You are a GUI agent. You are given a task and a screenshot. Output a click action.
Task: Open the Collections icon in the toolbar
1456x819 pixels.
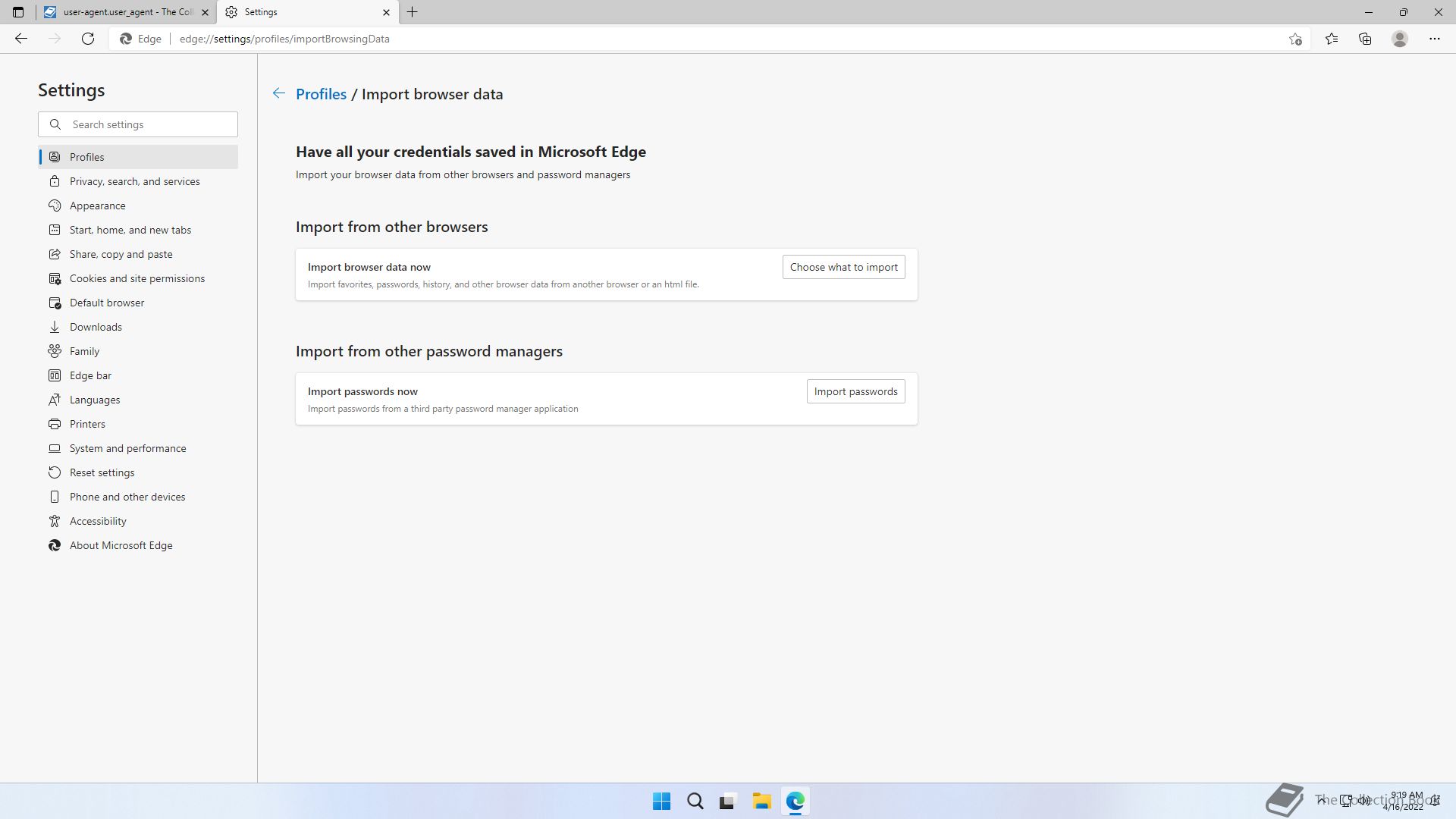(x=1365, y=39)
